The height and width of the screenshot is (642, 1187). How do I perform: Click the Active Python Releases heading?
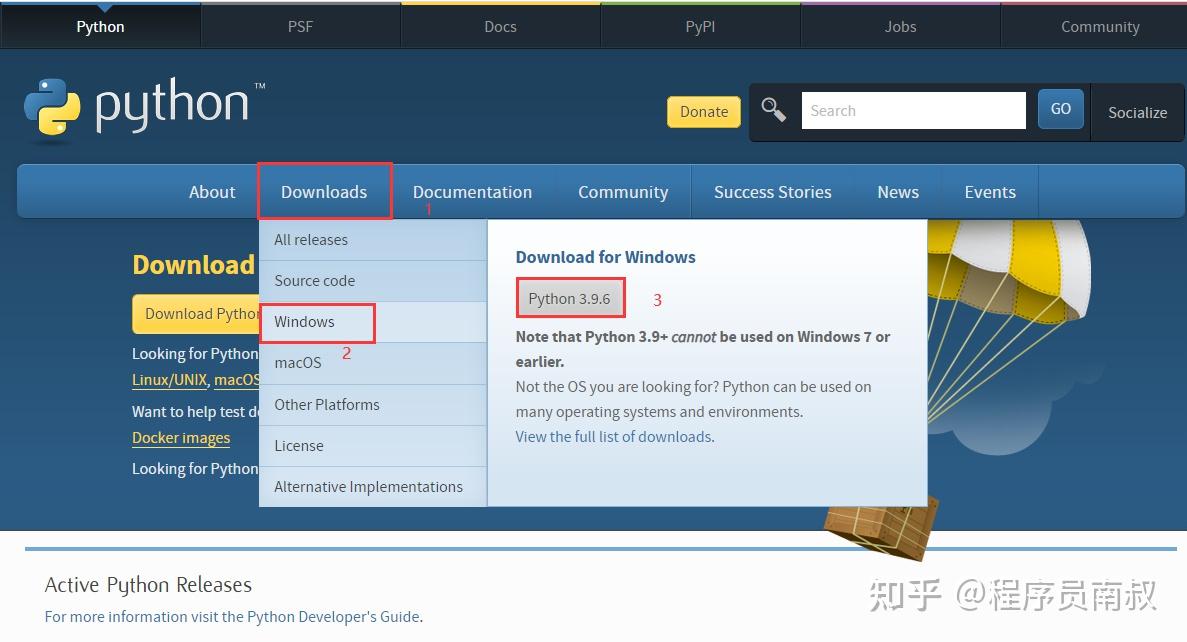click(148, 584)
